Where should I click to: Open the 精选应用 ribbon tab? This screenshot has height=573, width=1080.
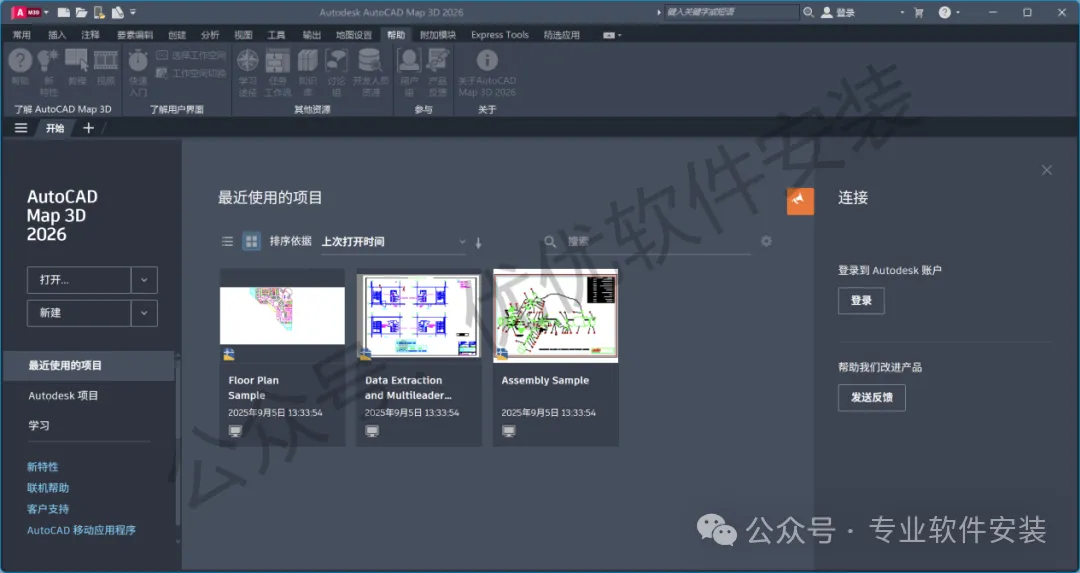coord(561,35)
